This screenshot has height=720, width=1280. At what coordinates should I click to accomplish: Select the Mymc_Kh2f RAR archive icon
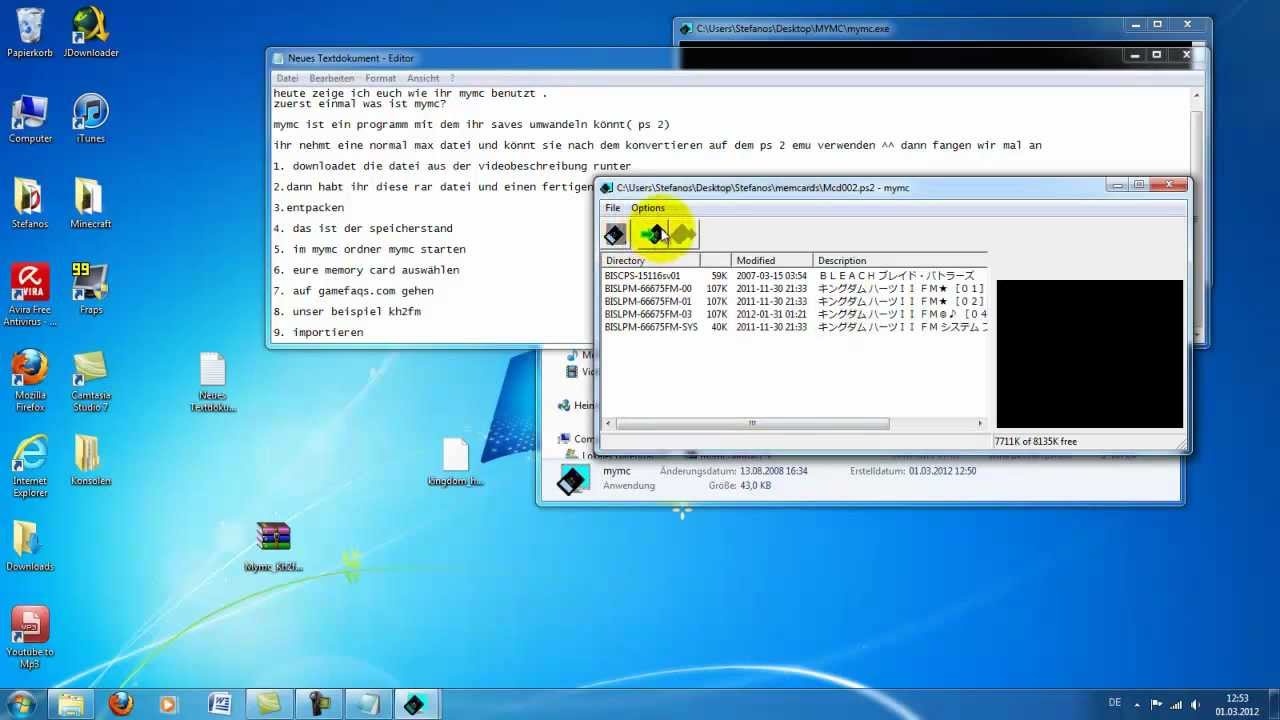pos(273,546)
